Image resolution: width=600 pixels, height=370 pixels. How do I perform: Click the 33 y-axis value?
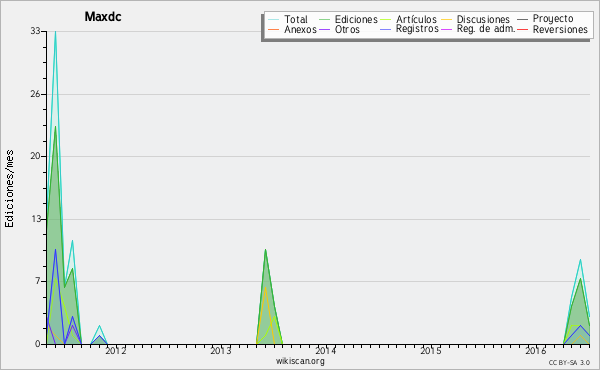(x=36, y=31)
